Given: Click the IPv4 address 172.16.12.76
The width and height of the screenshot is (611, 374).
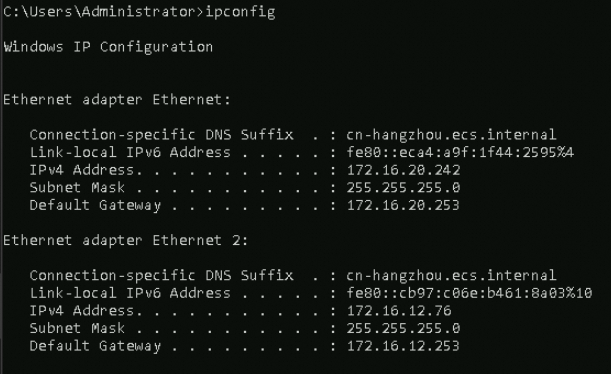Looking at the screenshot, I should 399,311.
